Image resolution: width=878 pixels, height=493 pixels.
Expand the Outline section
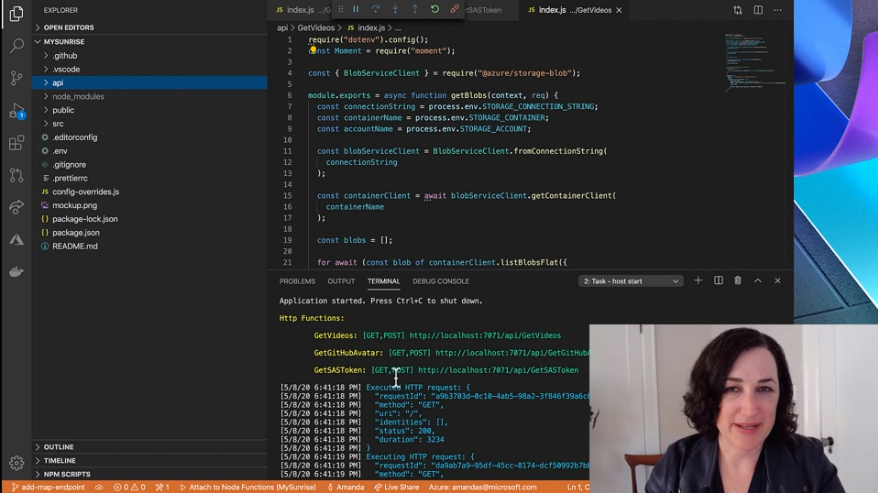58,447
